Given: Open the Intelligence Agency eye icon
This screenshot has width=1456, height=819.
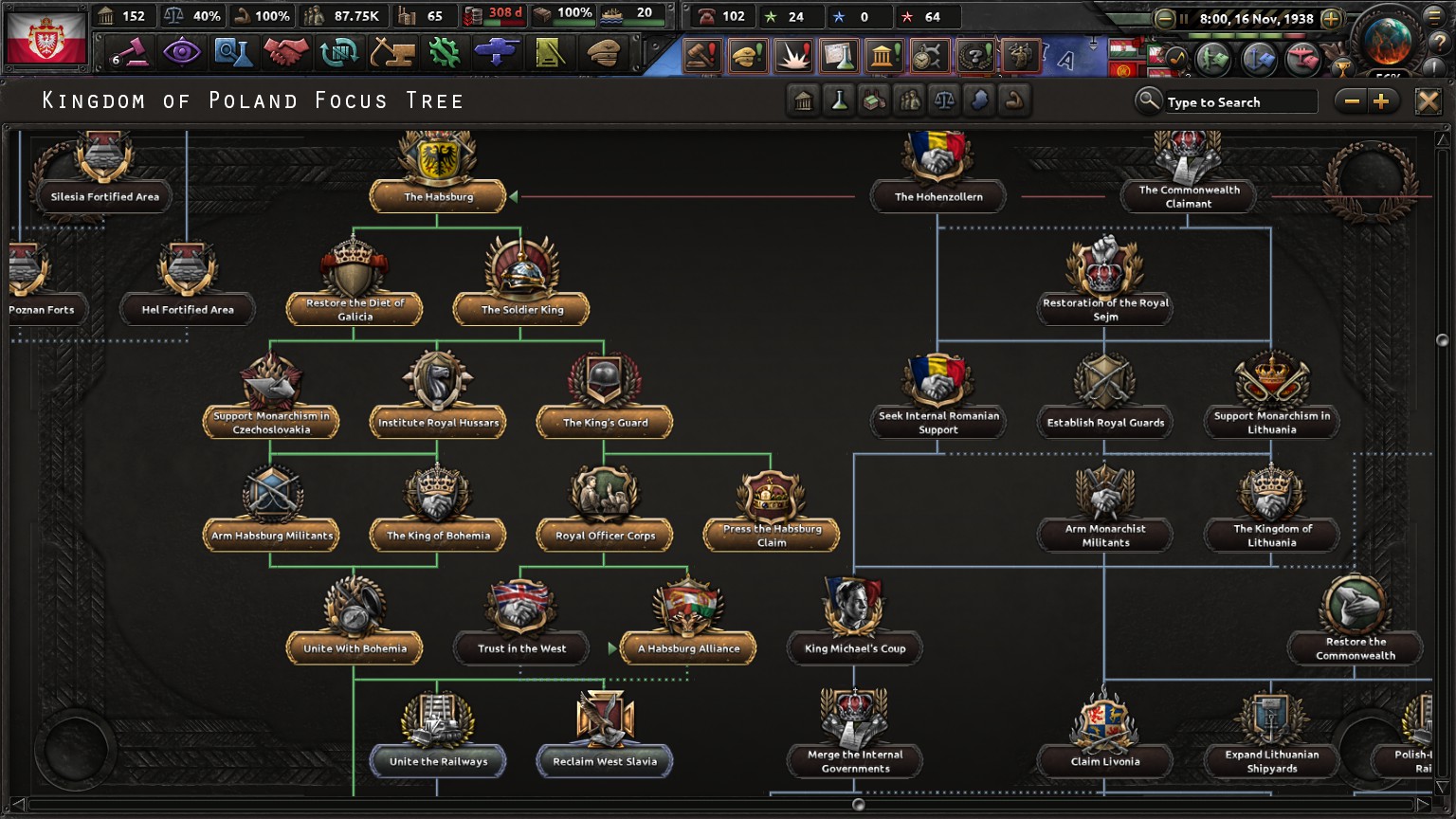Looking at the screenshot, I should point(180,52).
